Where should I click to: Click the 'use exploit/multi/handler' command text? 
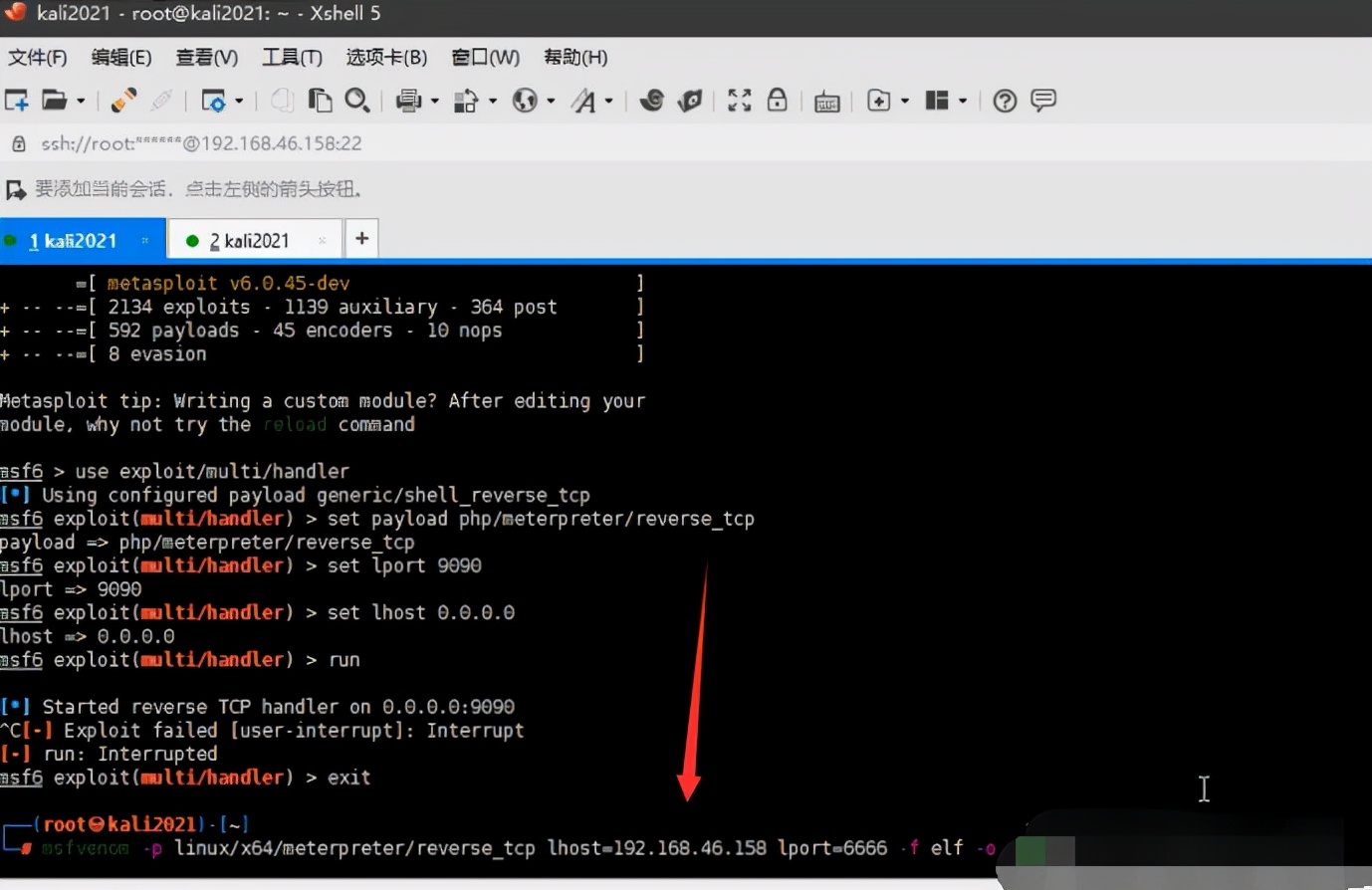point(212,471)
